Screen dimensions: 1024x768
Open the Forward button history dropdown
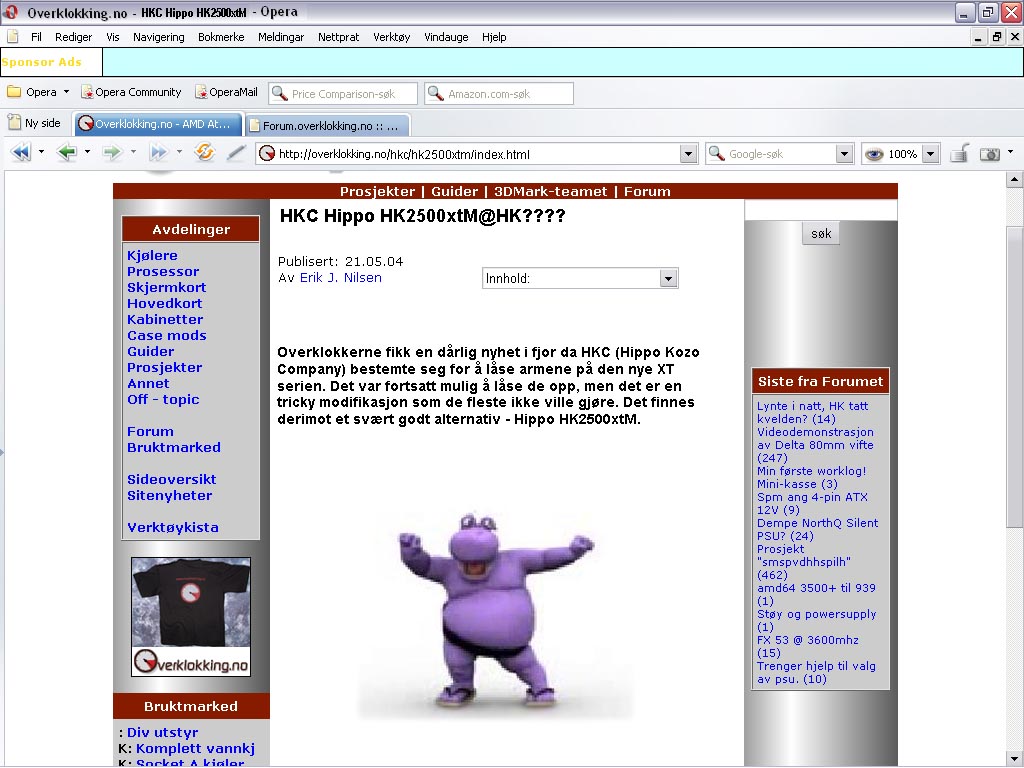[133, 152]
